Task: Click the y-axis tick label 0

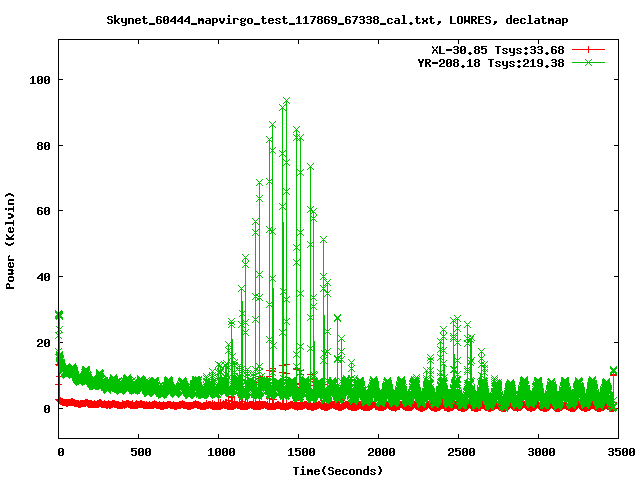Action: (47, 409)
